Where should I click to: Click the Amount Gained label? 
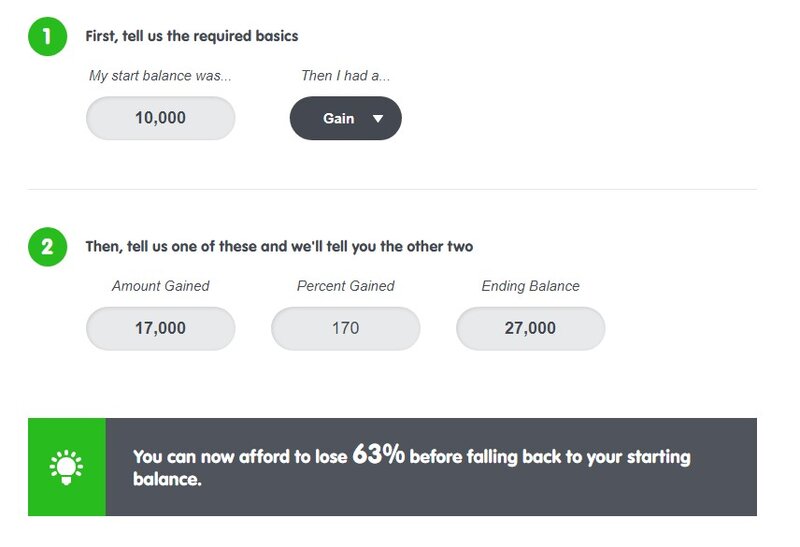coord(160,286)
